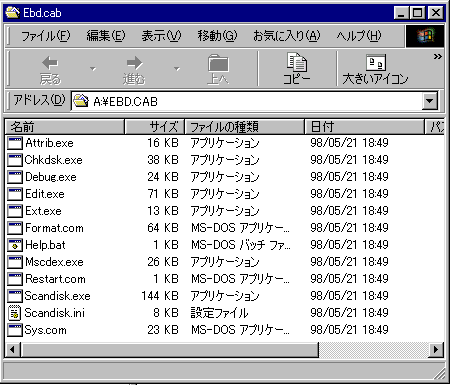450x385 pixels.
Task: Click the MS-DOS バッチ ファ... type text
Action: coord(241,245)
